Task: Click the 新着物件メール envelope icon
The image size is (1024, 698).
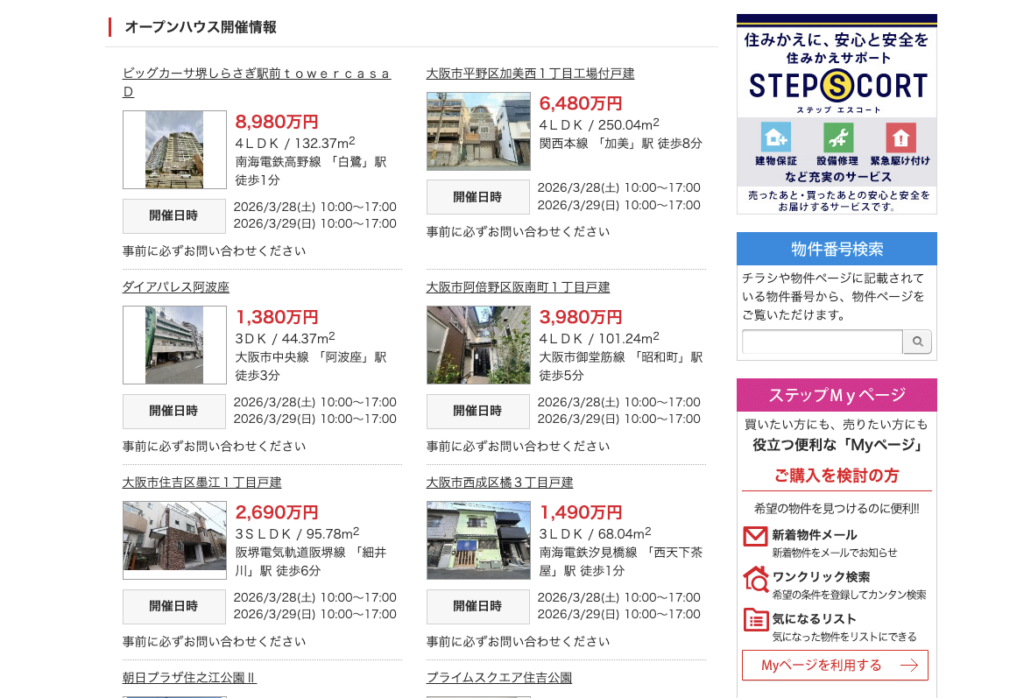Action: [754, 536]
